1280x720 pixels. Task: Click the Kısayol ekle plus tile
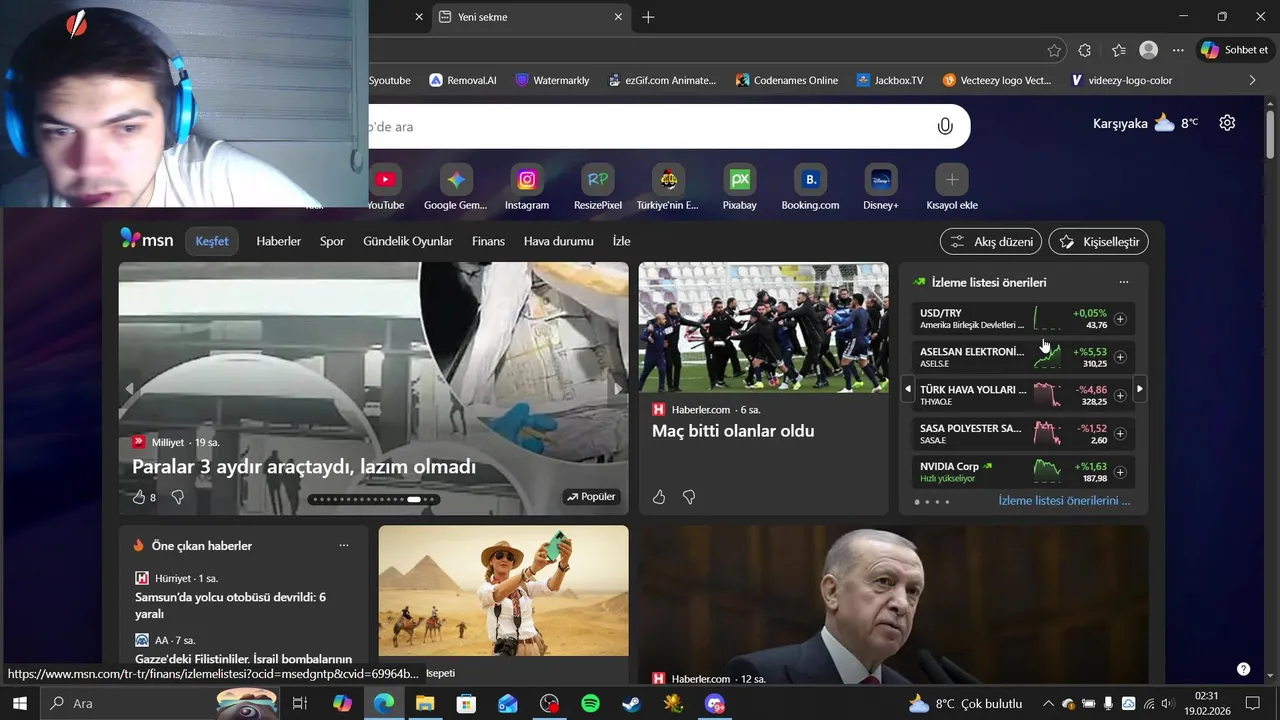tap(952, 188)
